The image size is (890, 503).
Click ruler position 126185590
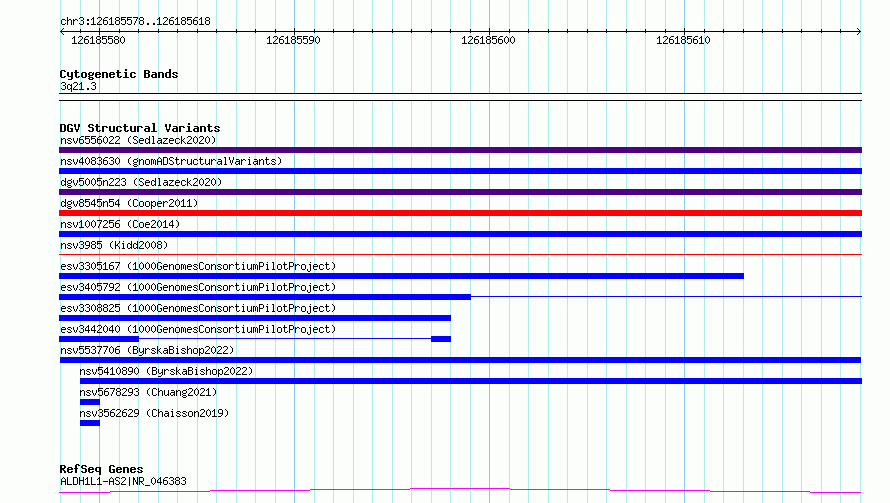[293, 40]
